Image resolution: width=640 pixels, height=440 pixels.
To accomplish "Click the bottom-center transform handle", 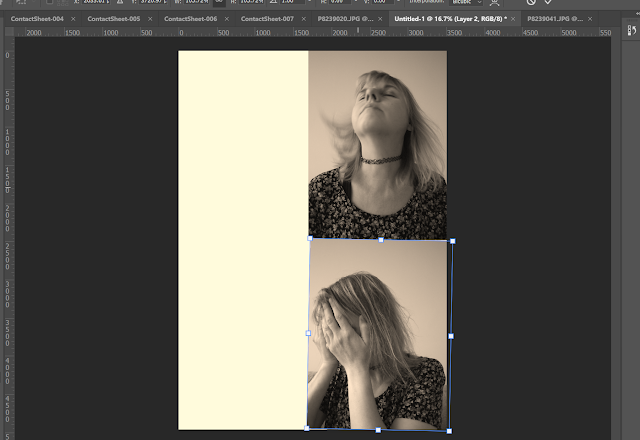I will [x=378, y=430].
